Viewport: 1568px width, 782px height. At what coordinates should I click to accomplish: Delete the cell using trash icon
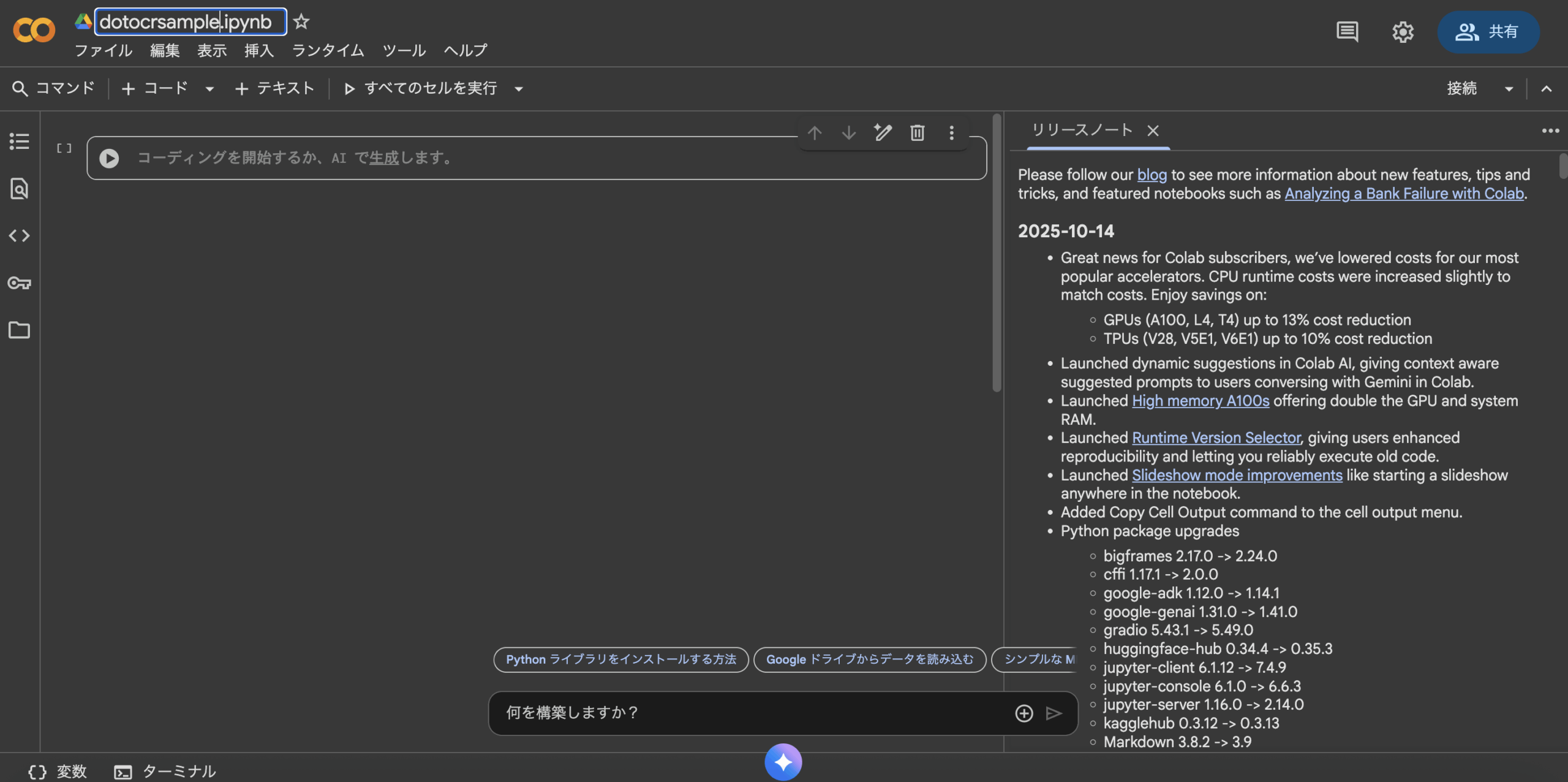(917, 133)
